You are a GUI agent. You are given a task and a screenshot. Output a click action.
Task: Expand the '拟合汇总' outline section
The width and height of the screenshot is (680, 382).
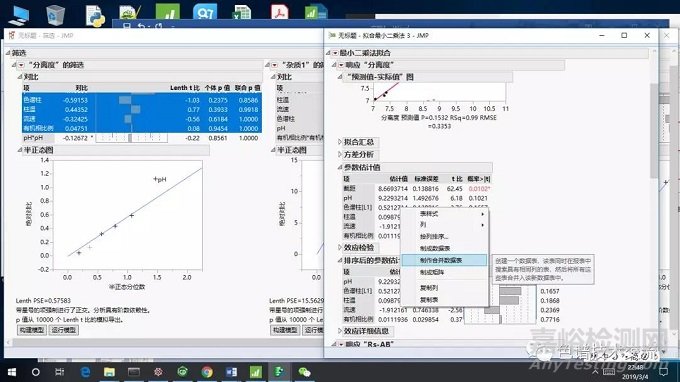coord(340,142)
